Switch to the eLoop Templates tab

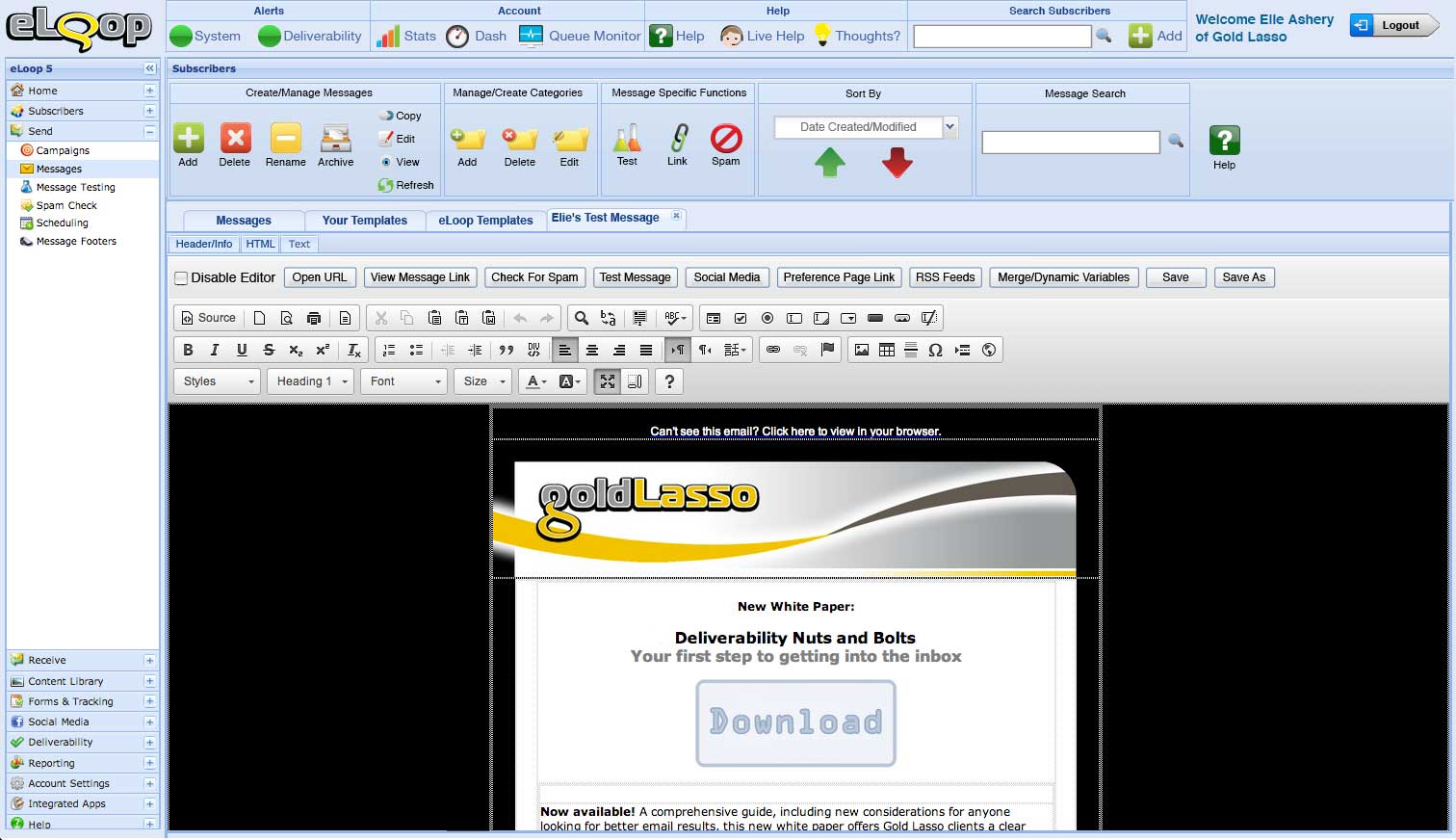coord(485,221)
